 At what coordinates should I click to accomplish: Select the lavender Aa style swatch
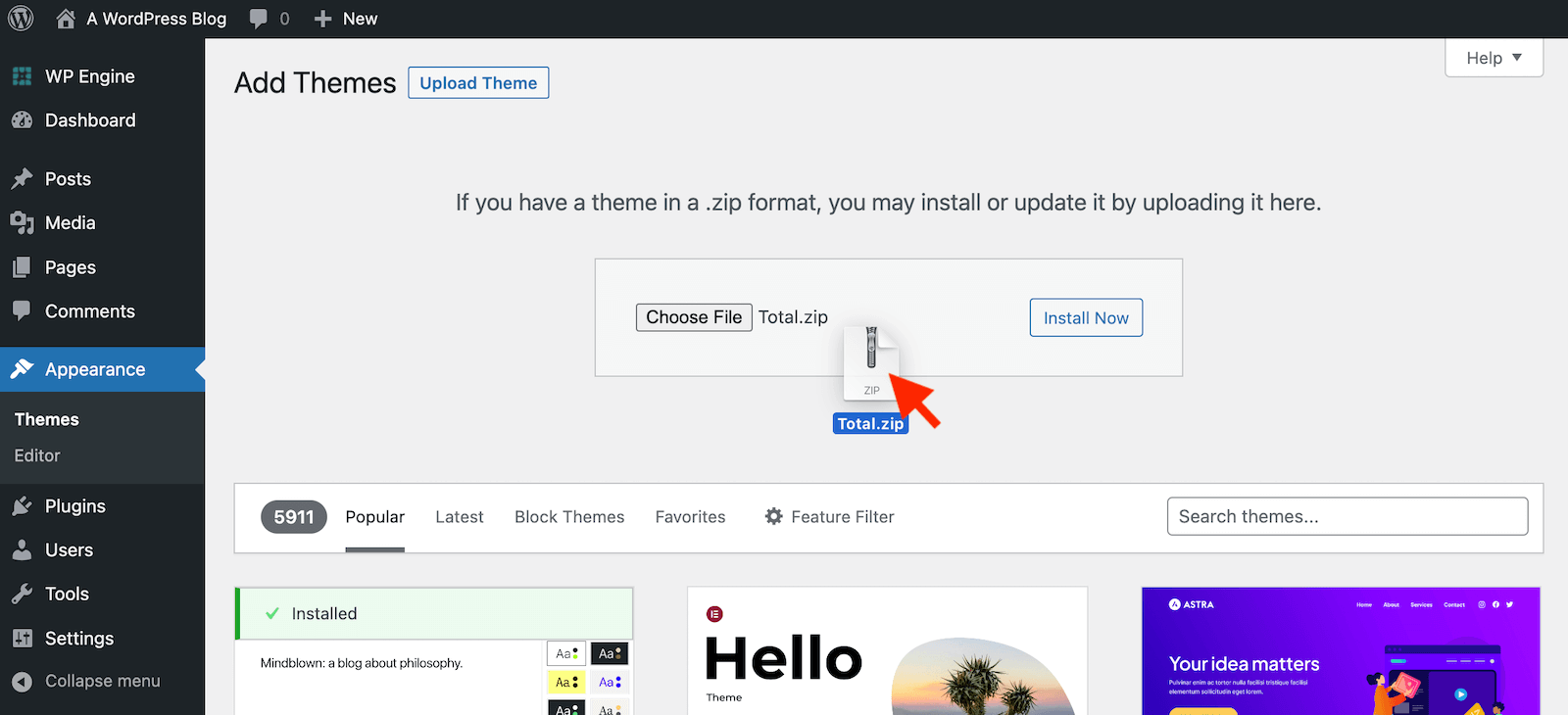click(x=609, y=682)
